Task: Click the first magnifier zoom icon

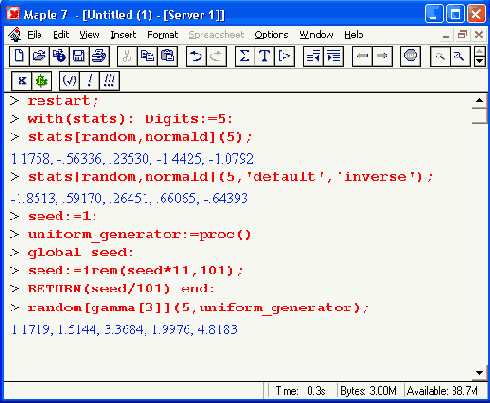Action: pyautogui.click(x=440, y=56)
